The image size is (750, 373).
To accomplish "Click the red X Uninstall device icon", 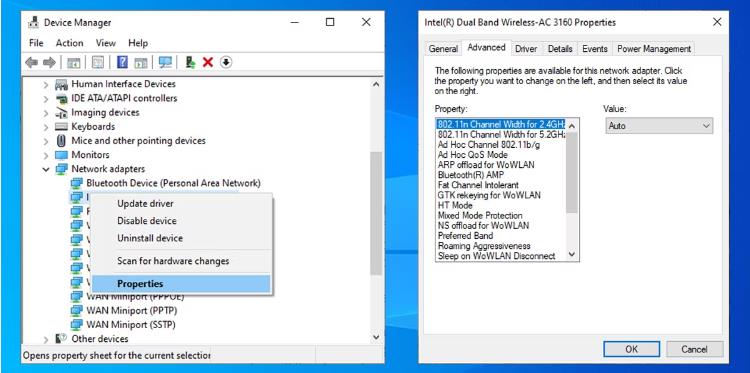I will pyautogui.click(x=208, y=62).
